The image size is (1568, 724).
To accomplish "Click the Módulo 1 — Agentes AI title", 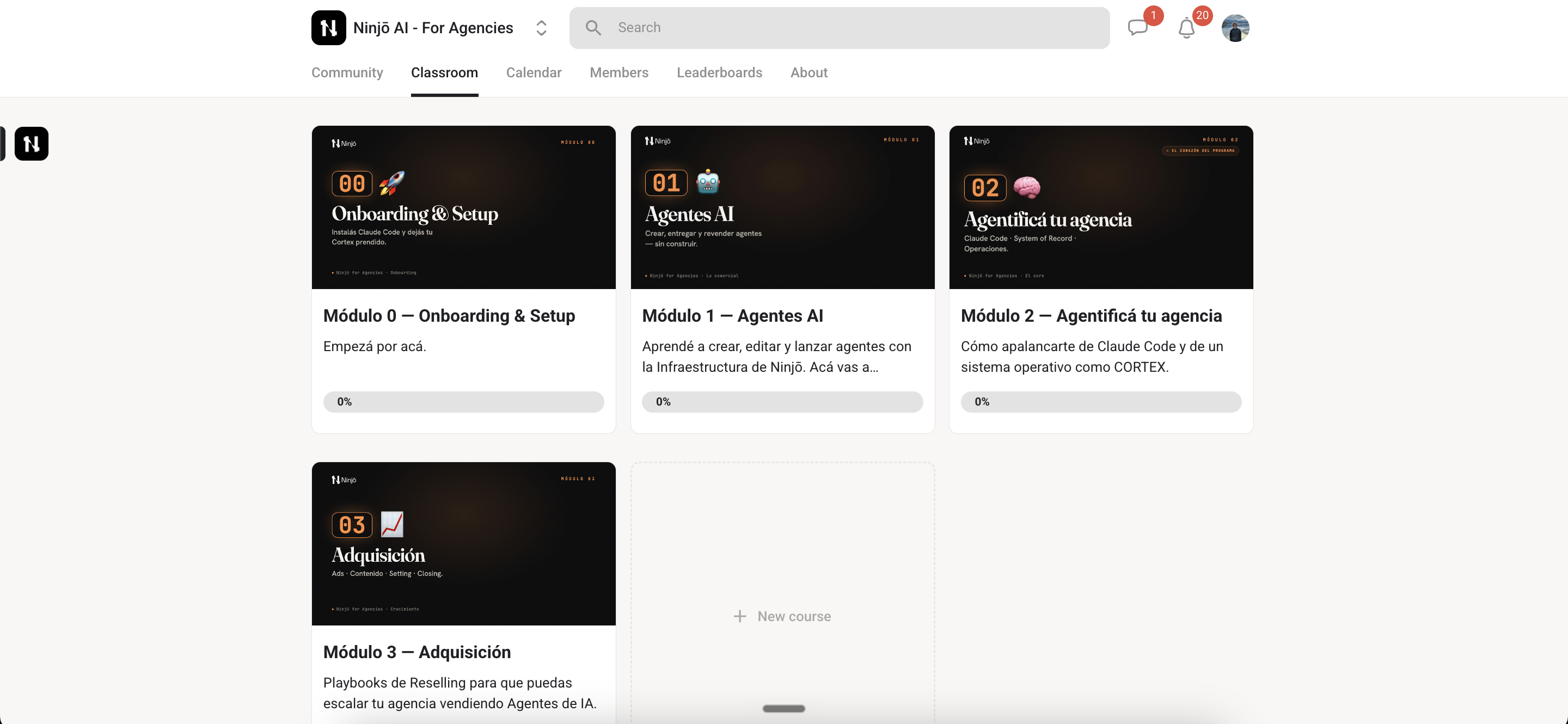I will click(x=732, y=316).
